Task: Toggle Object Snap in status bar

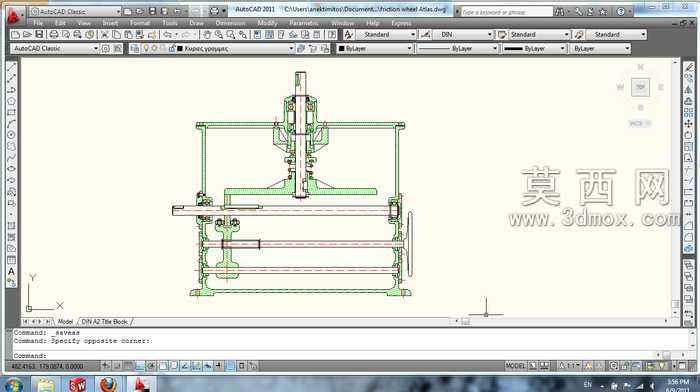Action: tap(163, 366)
